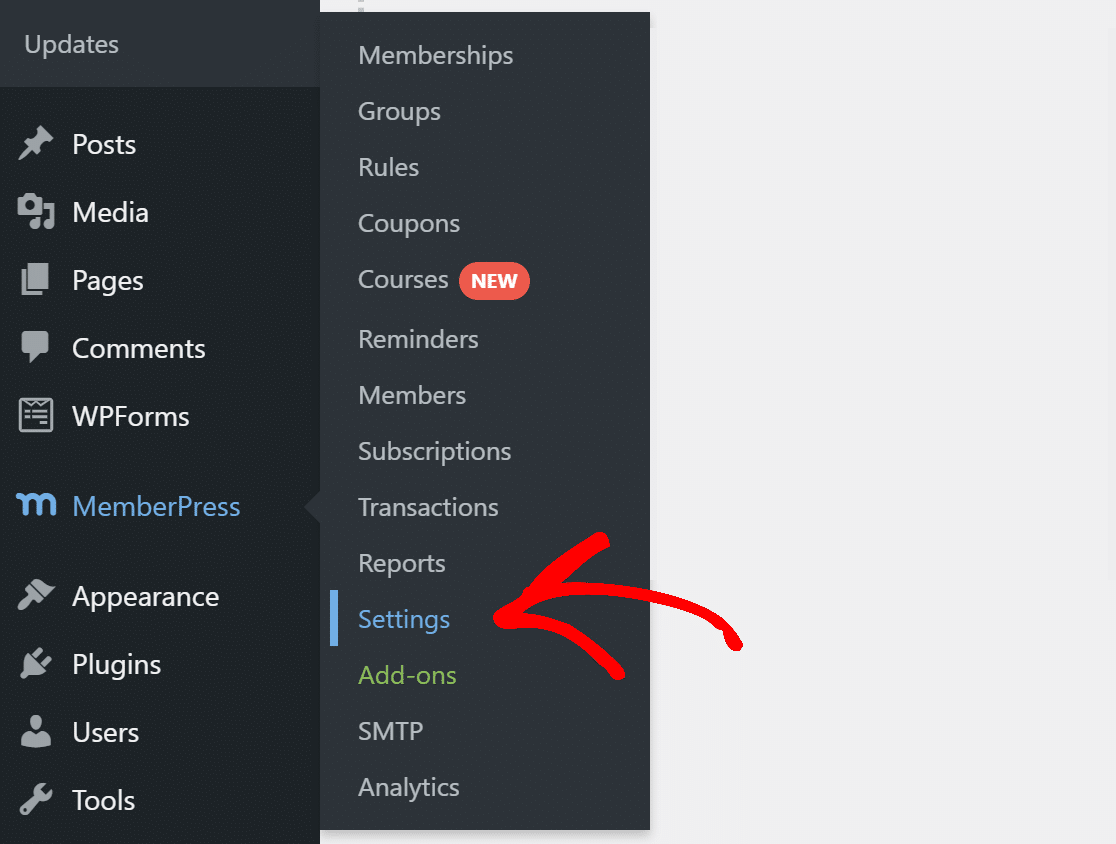This screenshot has width=1116, height=844.
Task: Click Courses with the NEW badge
Action: 403,280
